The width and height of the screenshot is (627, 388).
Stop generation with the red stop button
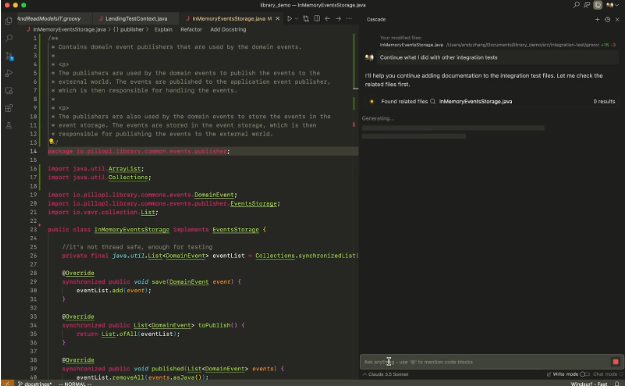coord(616,363)
